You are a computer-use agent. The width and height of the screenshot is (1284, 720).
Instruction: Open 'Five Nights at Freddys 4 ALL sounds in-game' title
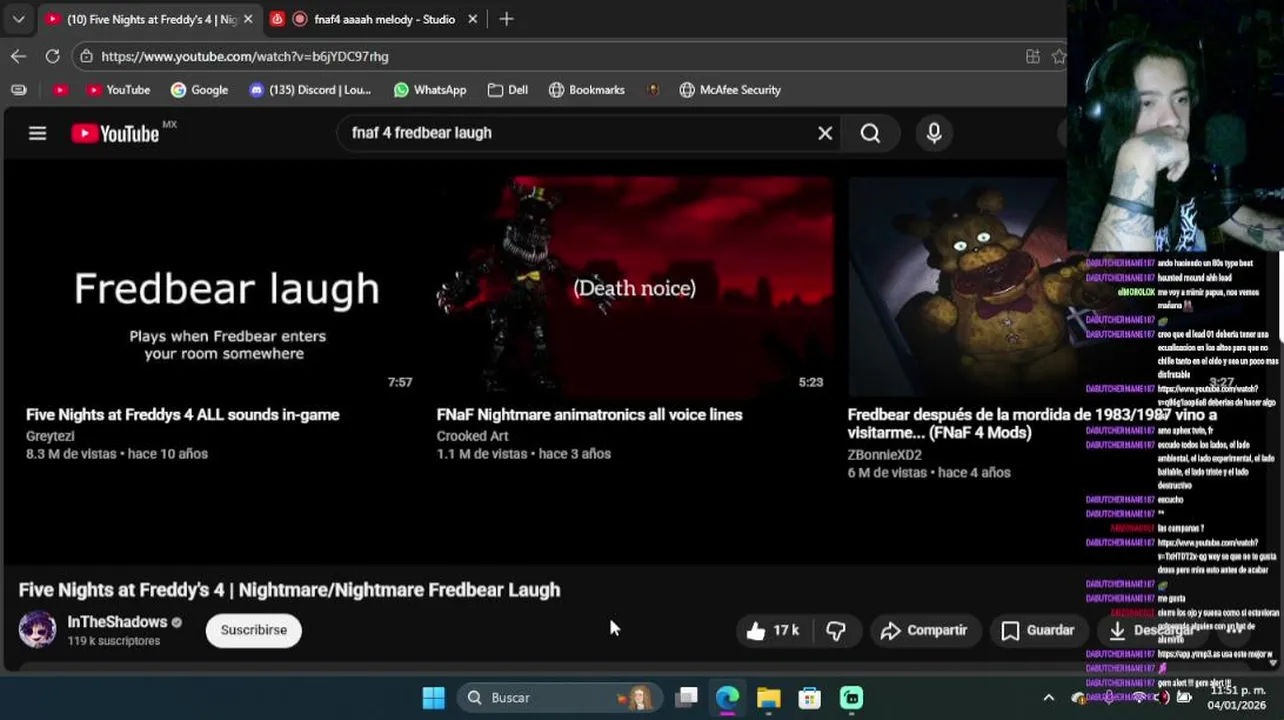[x=183, y=414]
